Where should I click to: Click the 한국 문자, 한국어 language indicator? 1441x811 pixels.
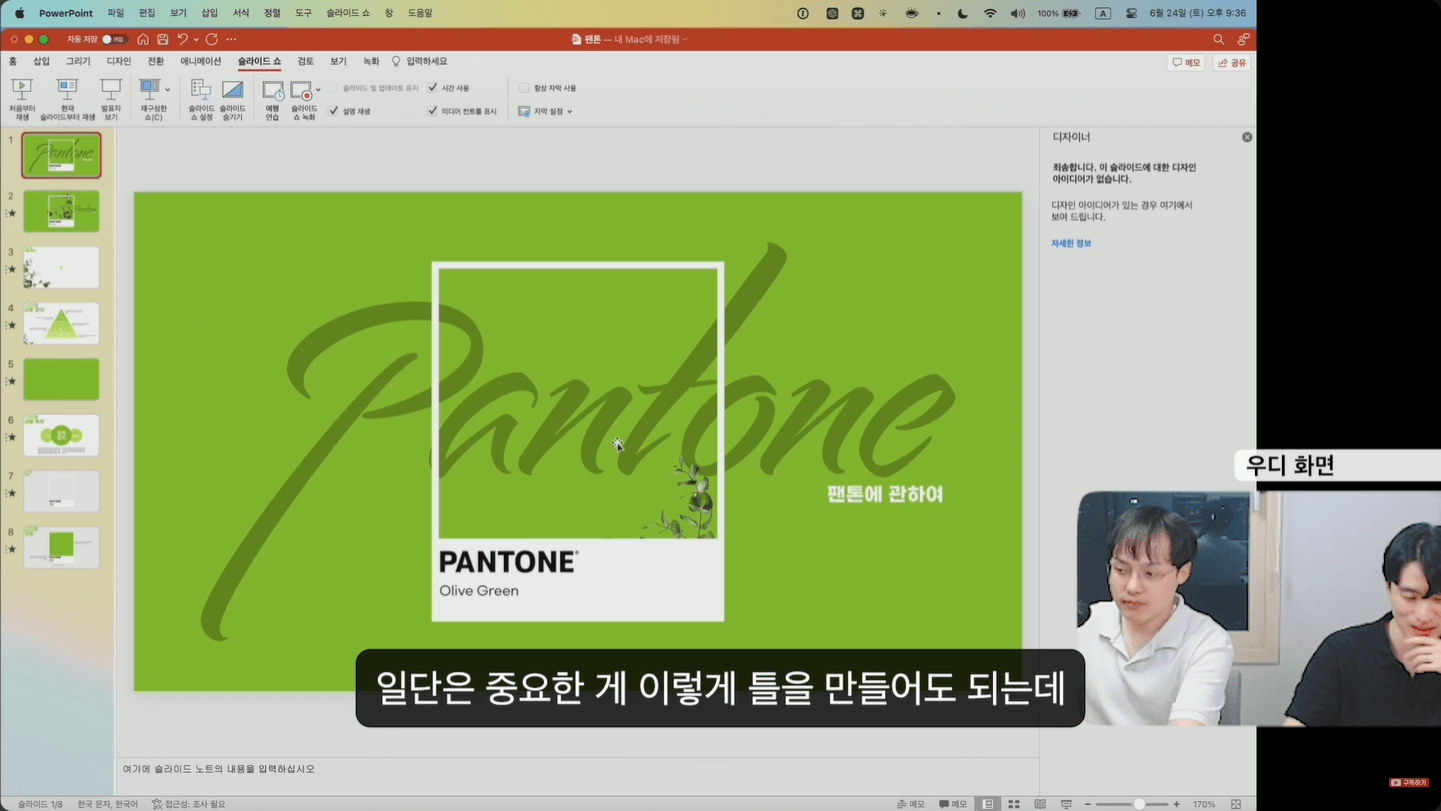tap(108, 804)
